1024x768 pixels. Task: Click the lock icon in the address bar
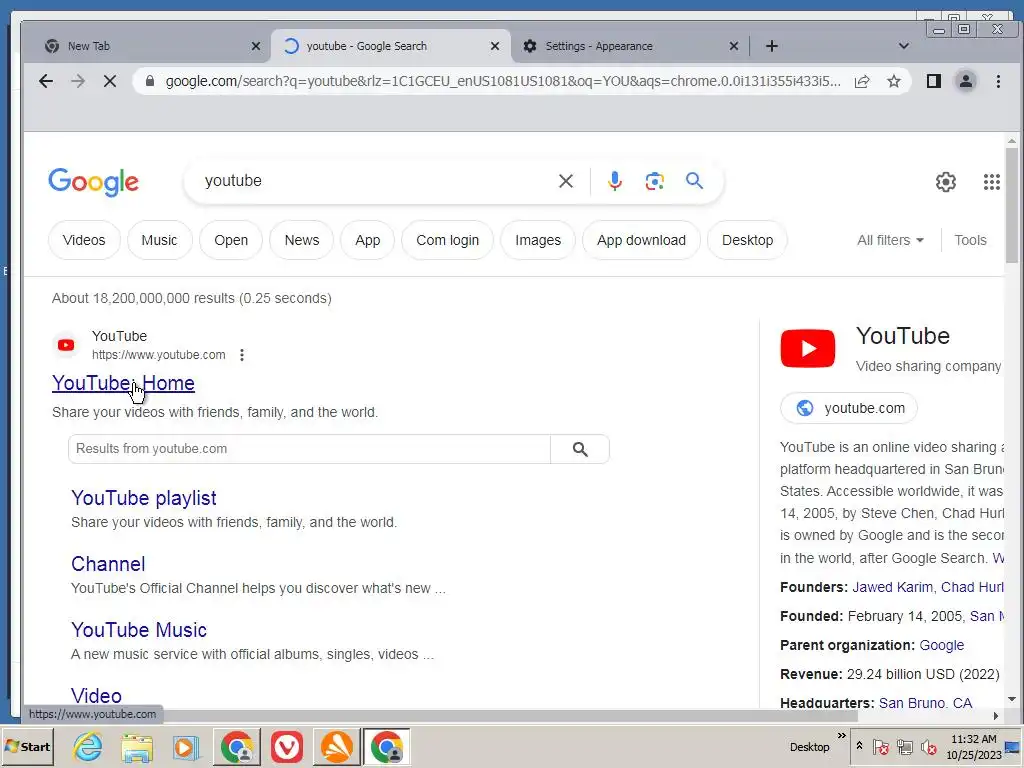point(150,81)
